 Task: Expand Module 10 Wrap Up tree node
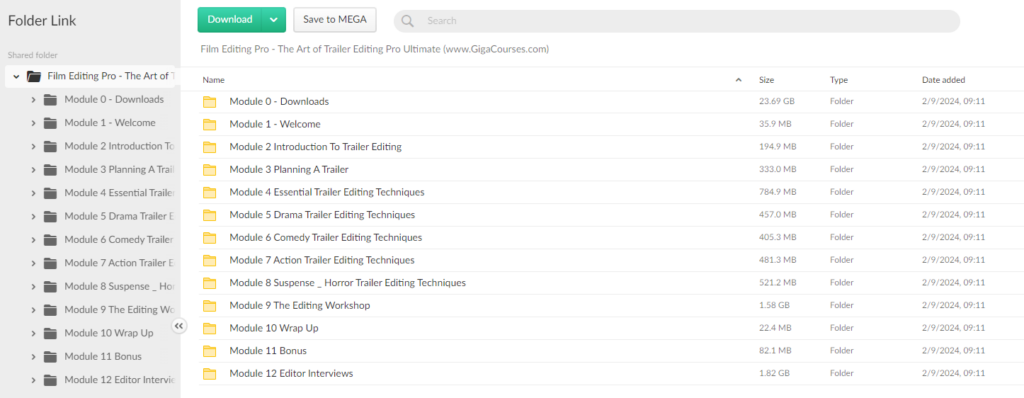point(33,333)
